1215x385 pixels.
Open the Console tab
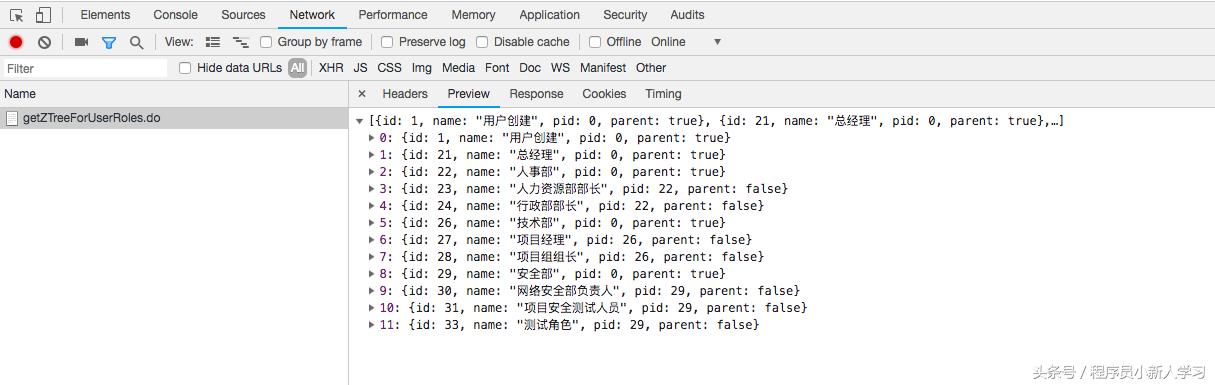[176, 15]
